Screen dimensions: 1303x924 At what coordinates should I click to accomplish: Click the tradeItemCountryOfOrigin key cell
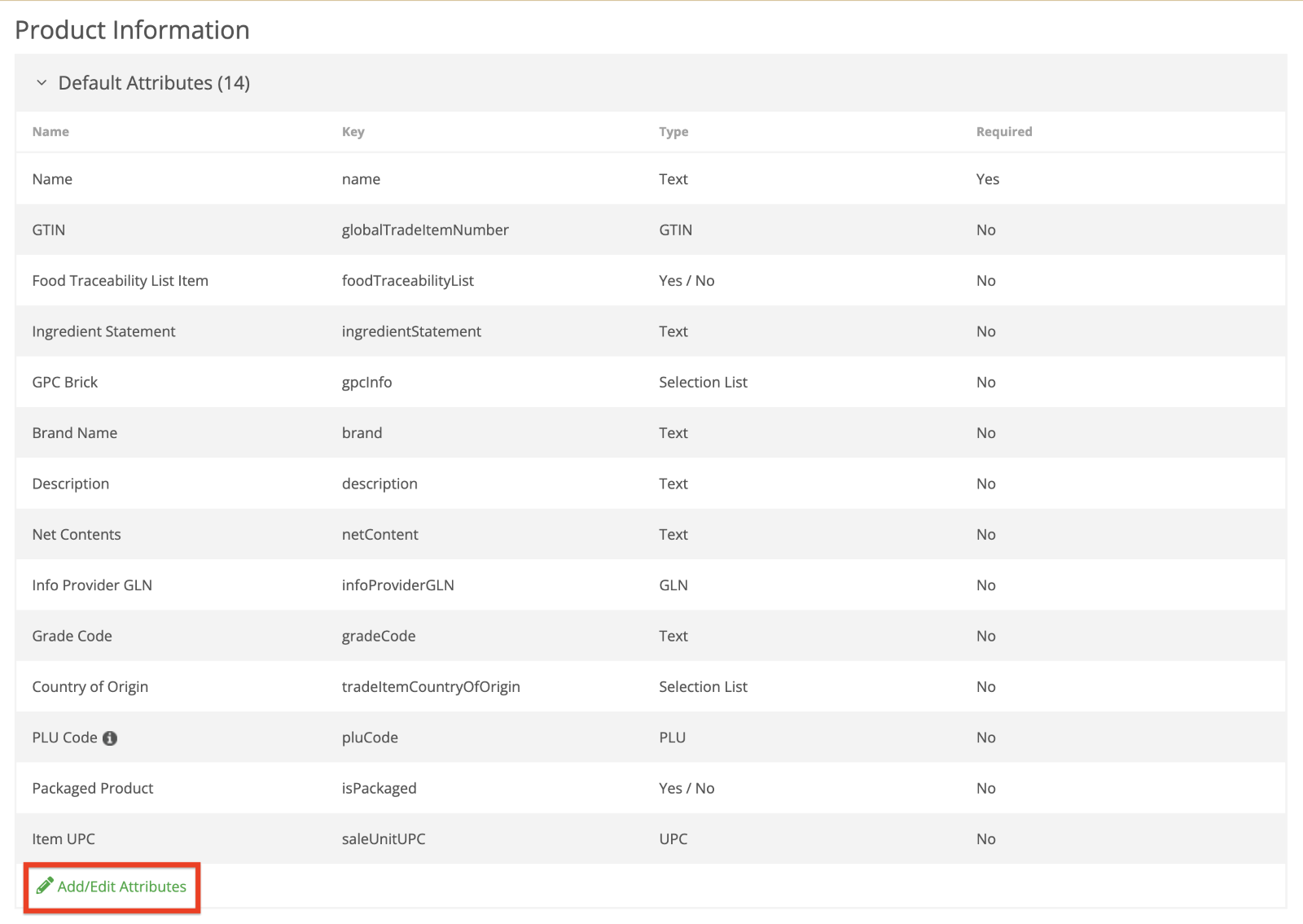click(x=431, y=687)
